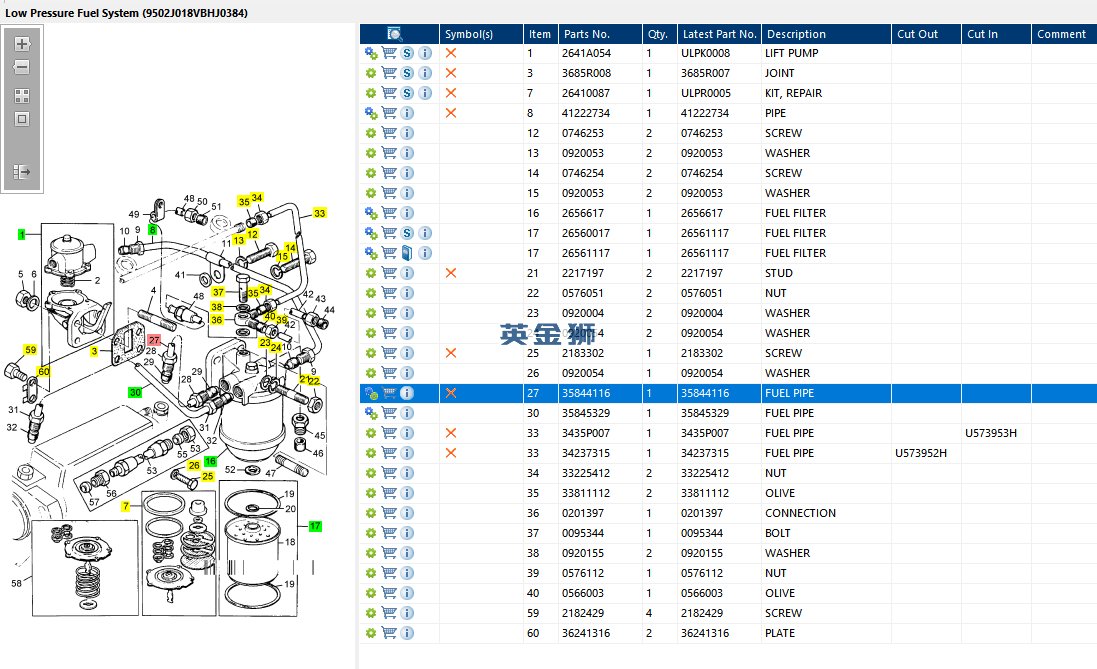Add OLIVE 33811112 to cart

[x=389, y=493]
